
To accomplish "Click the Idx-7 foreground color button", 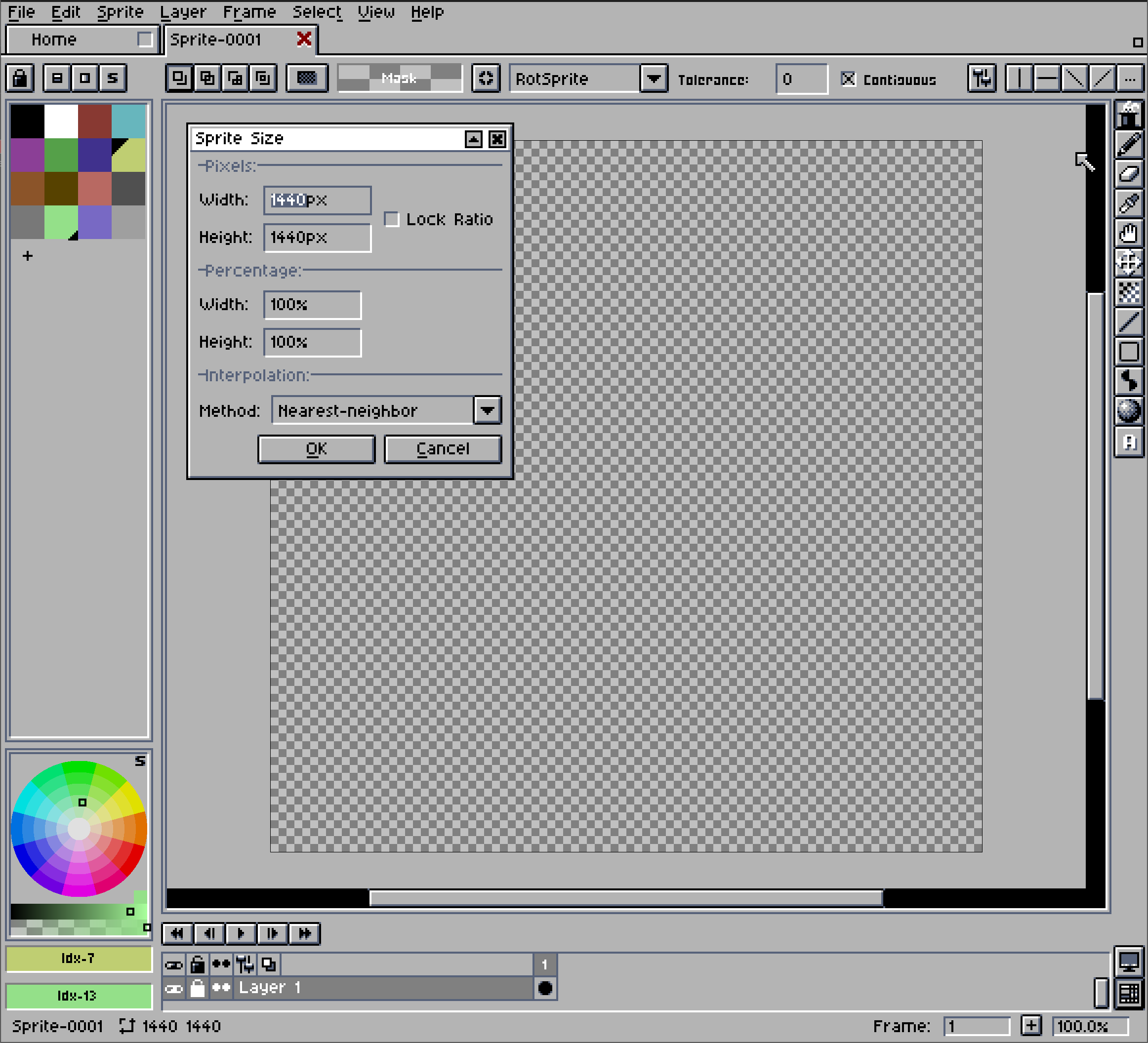I will coord(79,959).
